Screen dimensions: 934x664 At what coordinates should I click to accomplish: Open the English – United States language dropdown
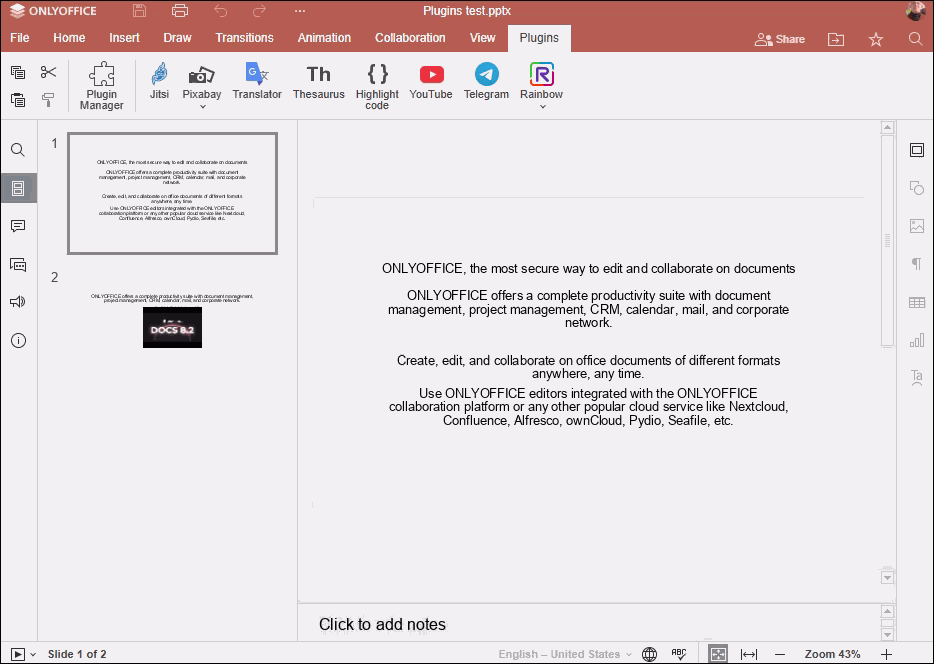(566, 654)
